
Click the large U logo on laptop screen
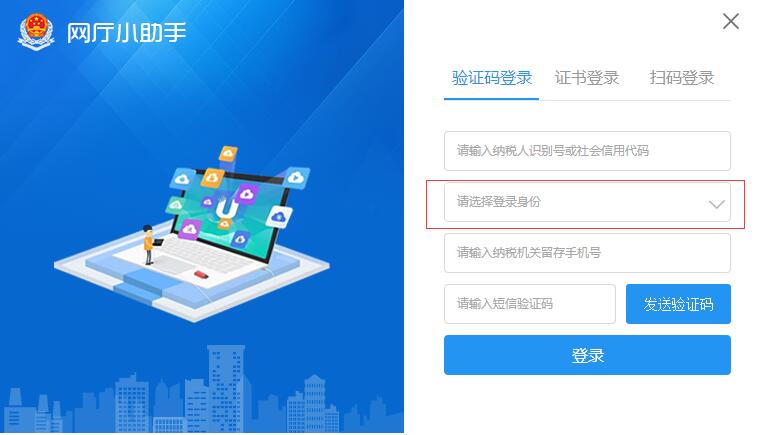tap(227, 207)
